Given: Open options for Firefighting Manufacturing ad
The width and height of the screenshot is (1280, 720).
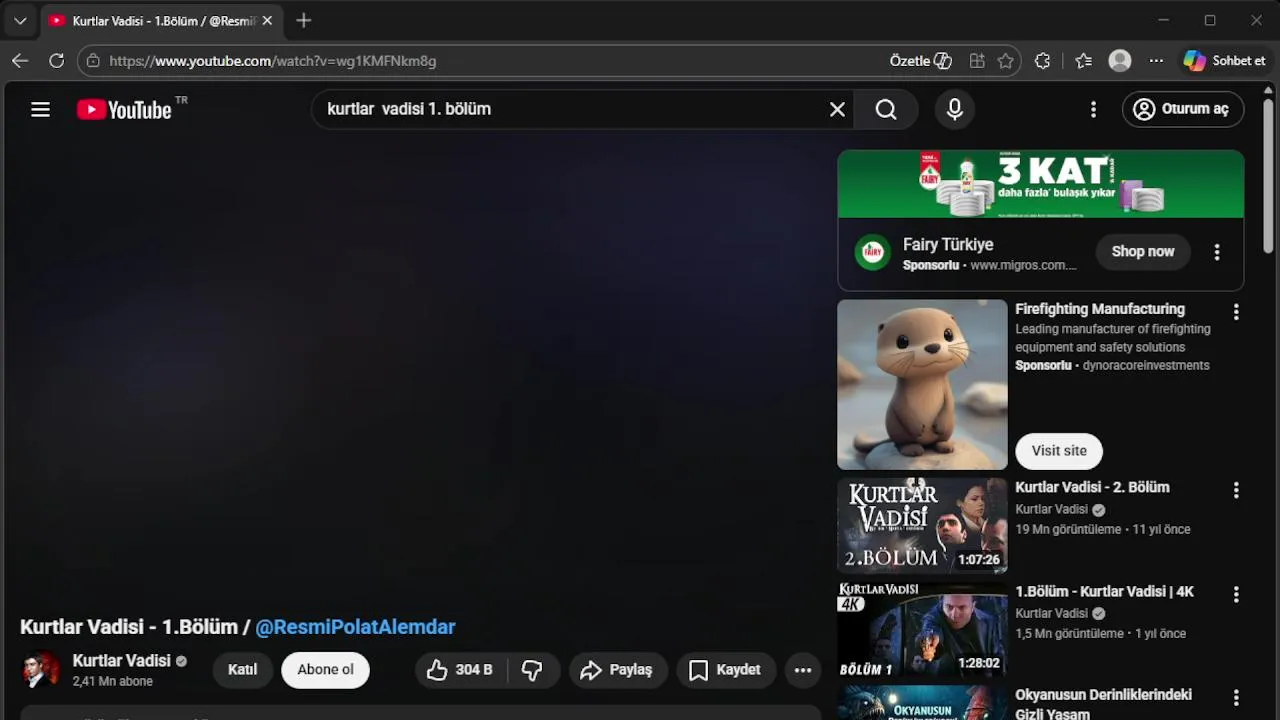Looking at the screenshot, I should click(1236, 312).
